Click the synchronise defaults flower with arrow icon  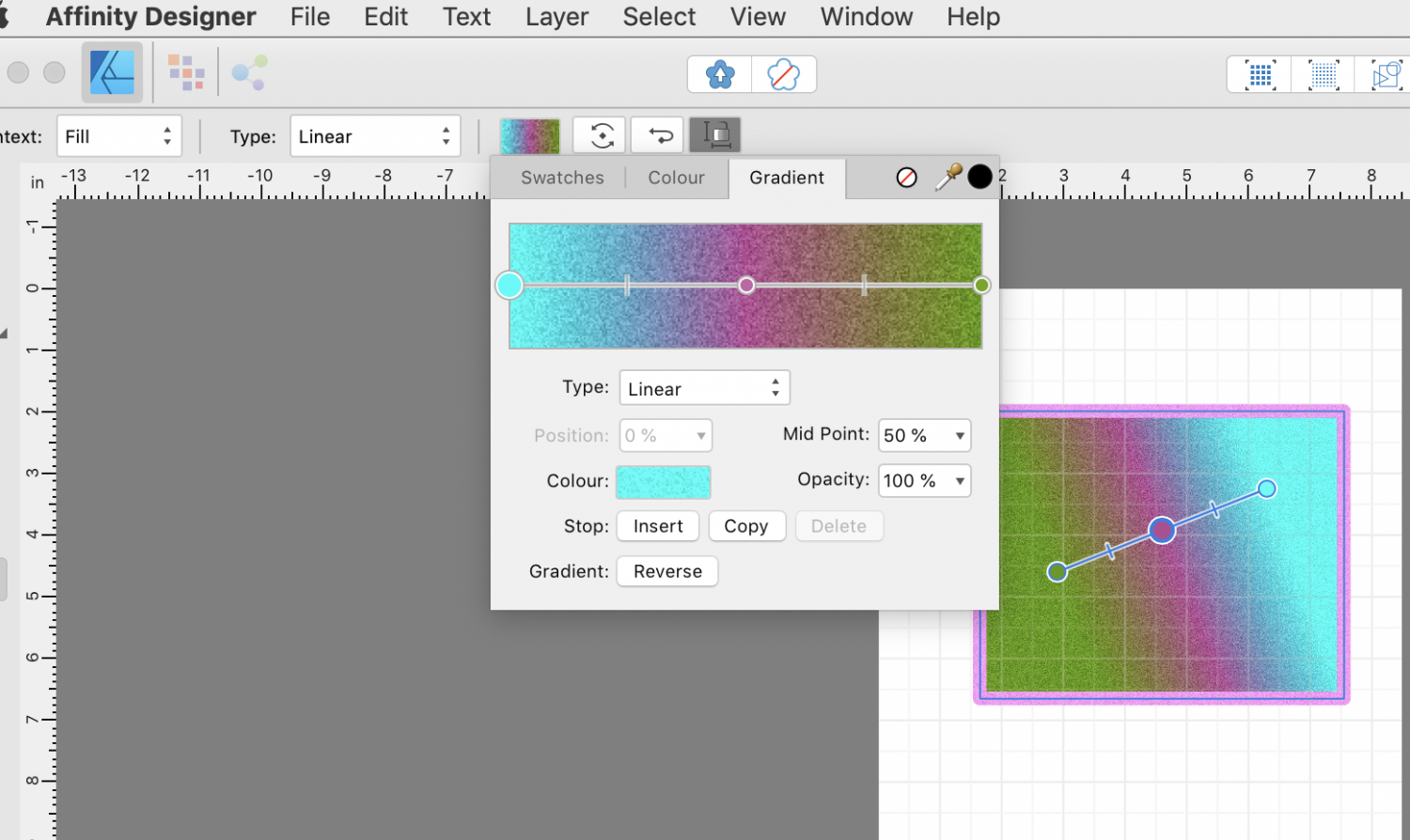click(x=720, y=74)
